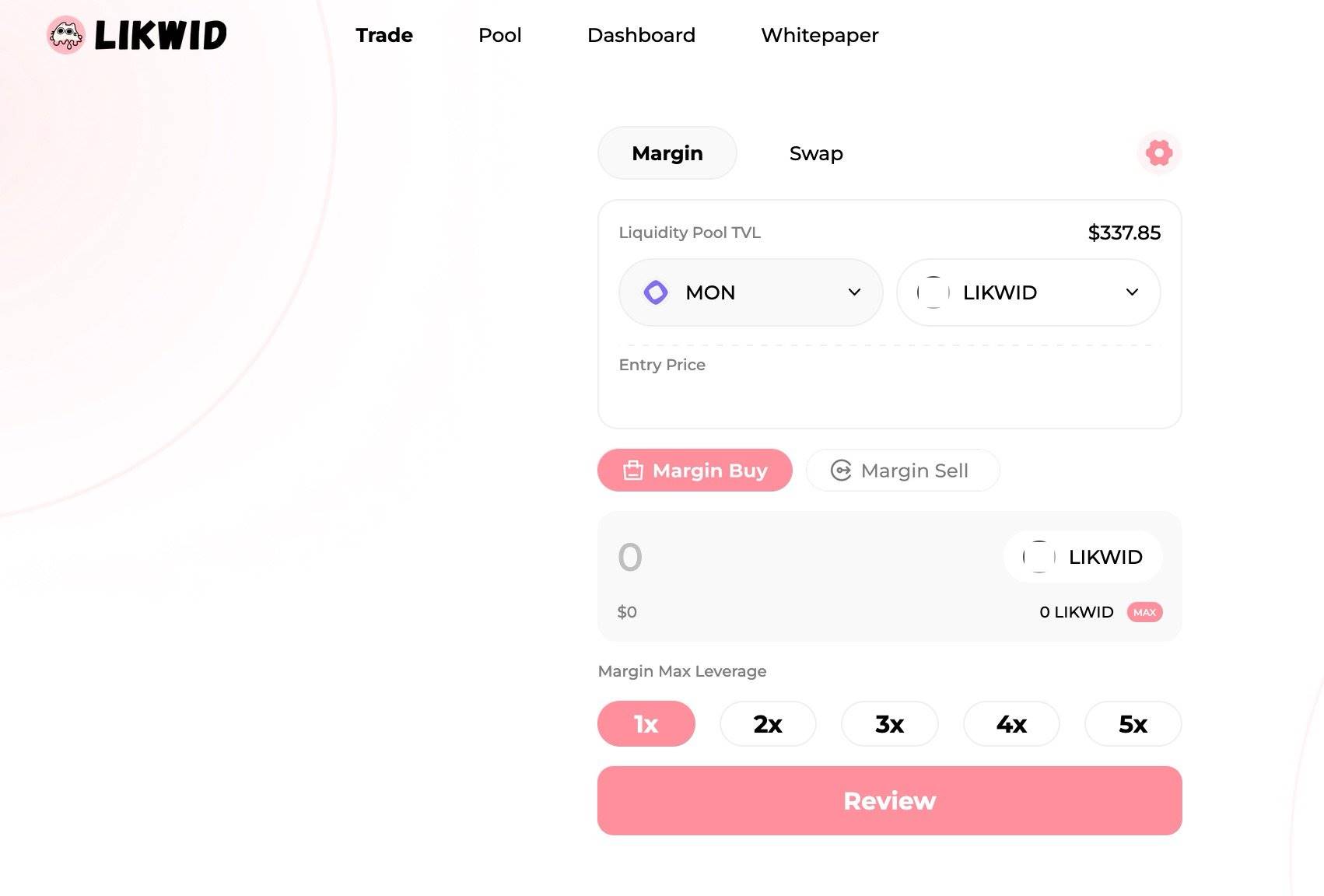Click the MAX balance button
The height and width of the screenshot is (896, 1324).
point(1144,612)
